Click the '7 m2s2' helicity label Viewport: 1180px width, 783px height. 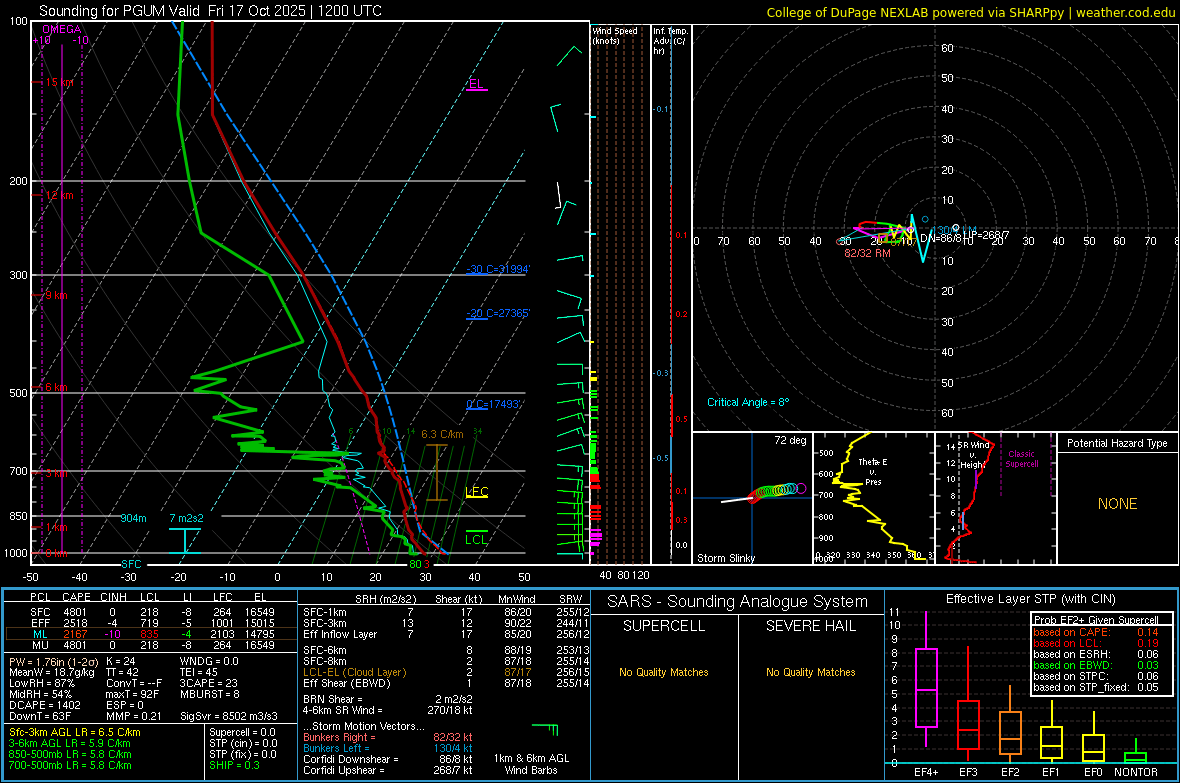point(186,518)
